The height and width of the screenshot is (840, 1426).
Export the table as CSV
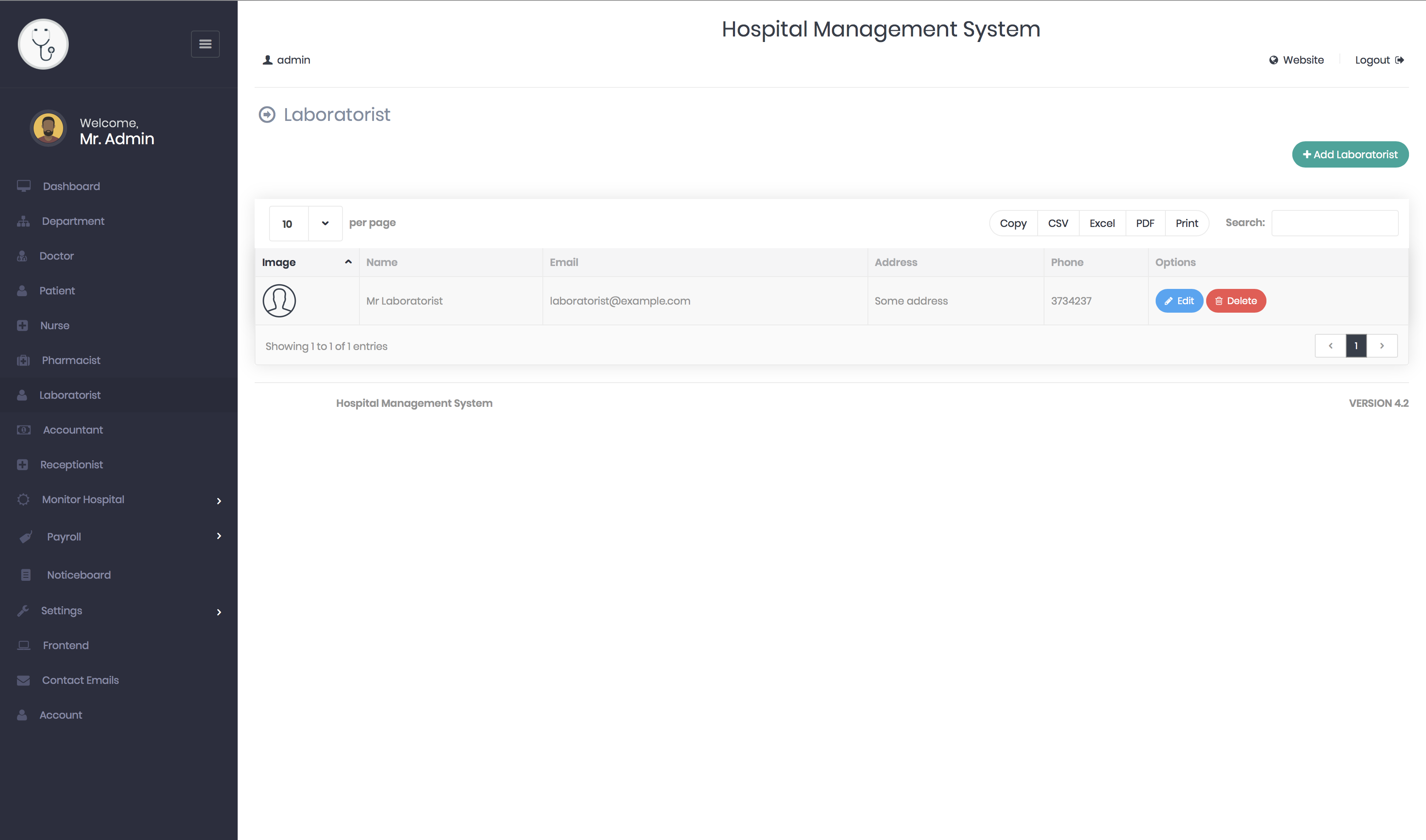pyautogui.click(x=1058, y=223)
